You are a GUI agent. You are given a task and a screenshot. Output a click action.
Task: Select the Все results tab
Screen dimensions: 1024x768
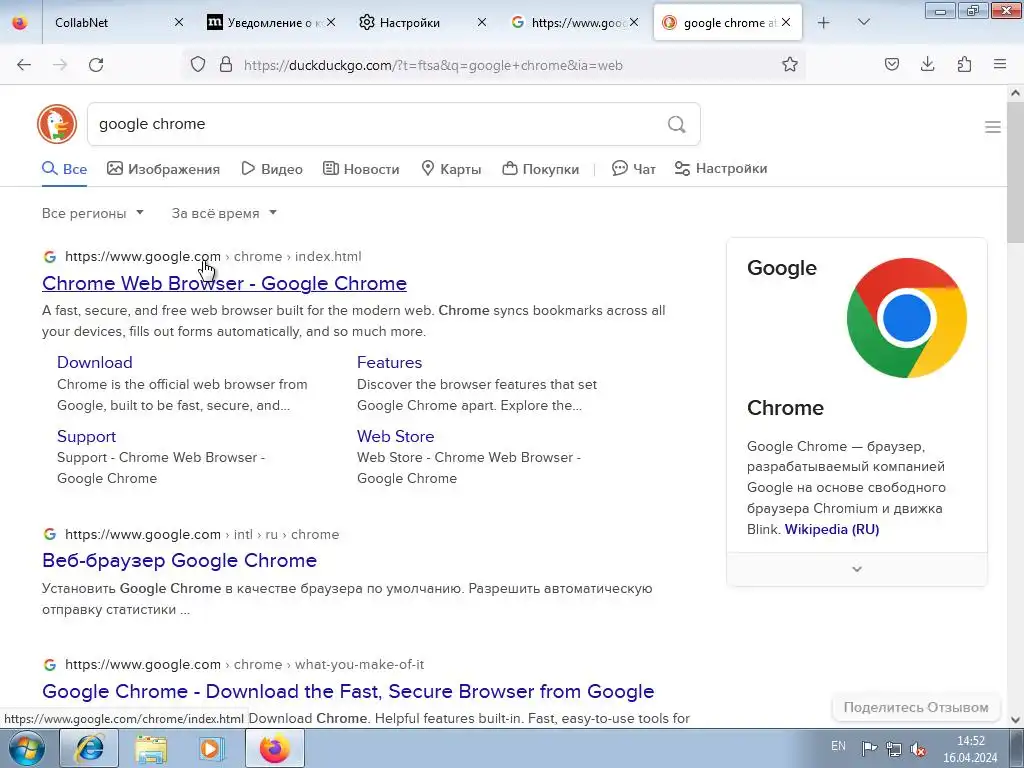pyautogui.click(x=65, y=169)
